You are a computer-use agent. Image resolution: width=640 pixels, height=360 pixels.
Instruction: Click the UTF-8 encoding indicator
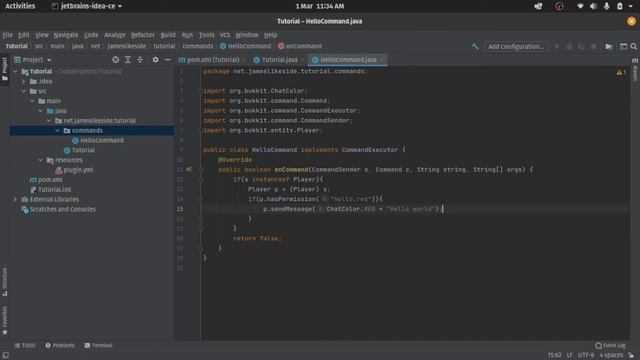(x=586, y=355)
